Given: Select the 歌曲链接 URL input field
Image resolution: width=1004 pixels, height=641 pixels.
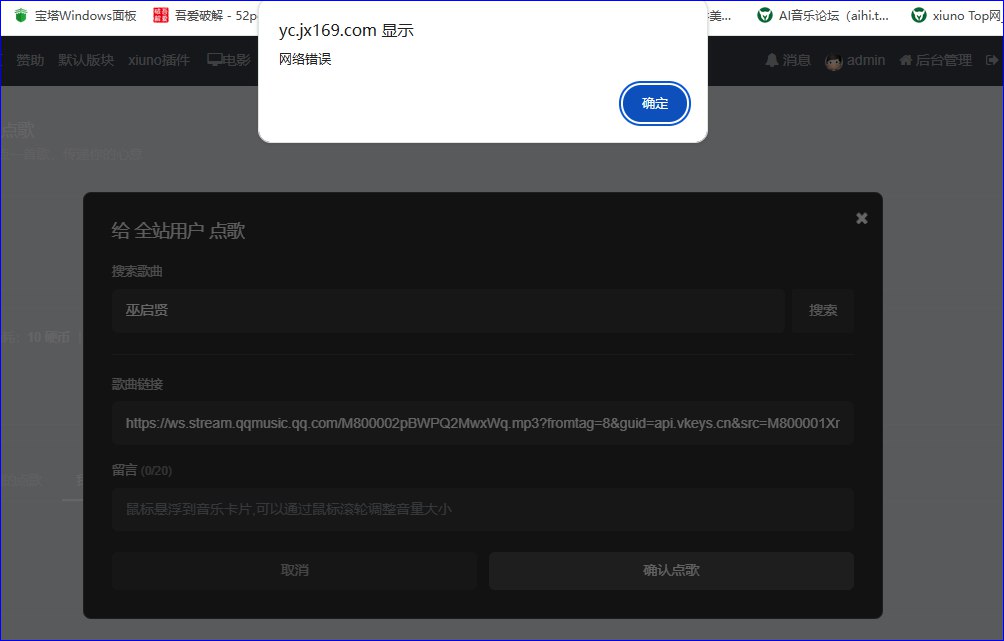Looking at the screenshot, I should click(482, 423).
